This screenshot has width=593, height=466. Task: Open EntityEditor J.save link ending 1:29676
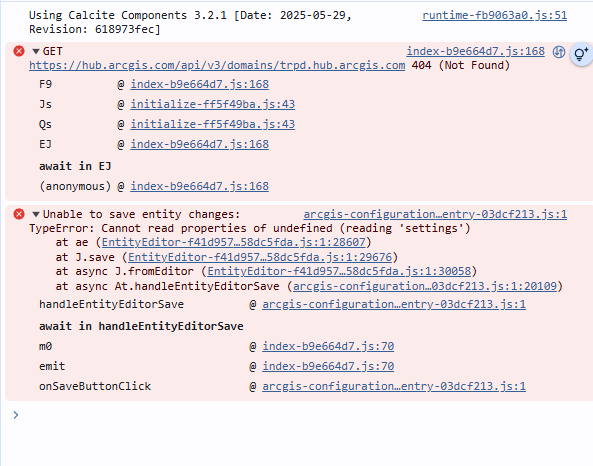click(260, 257)
